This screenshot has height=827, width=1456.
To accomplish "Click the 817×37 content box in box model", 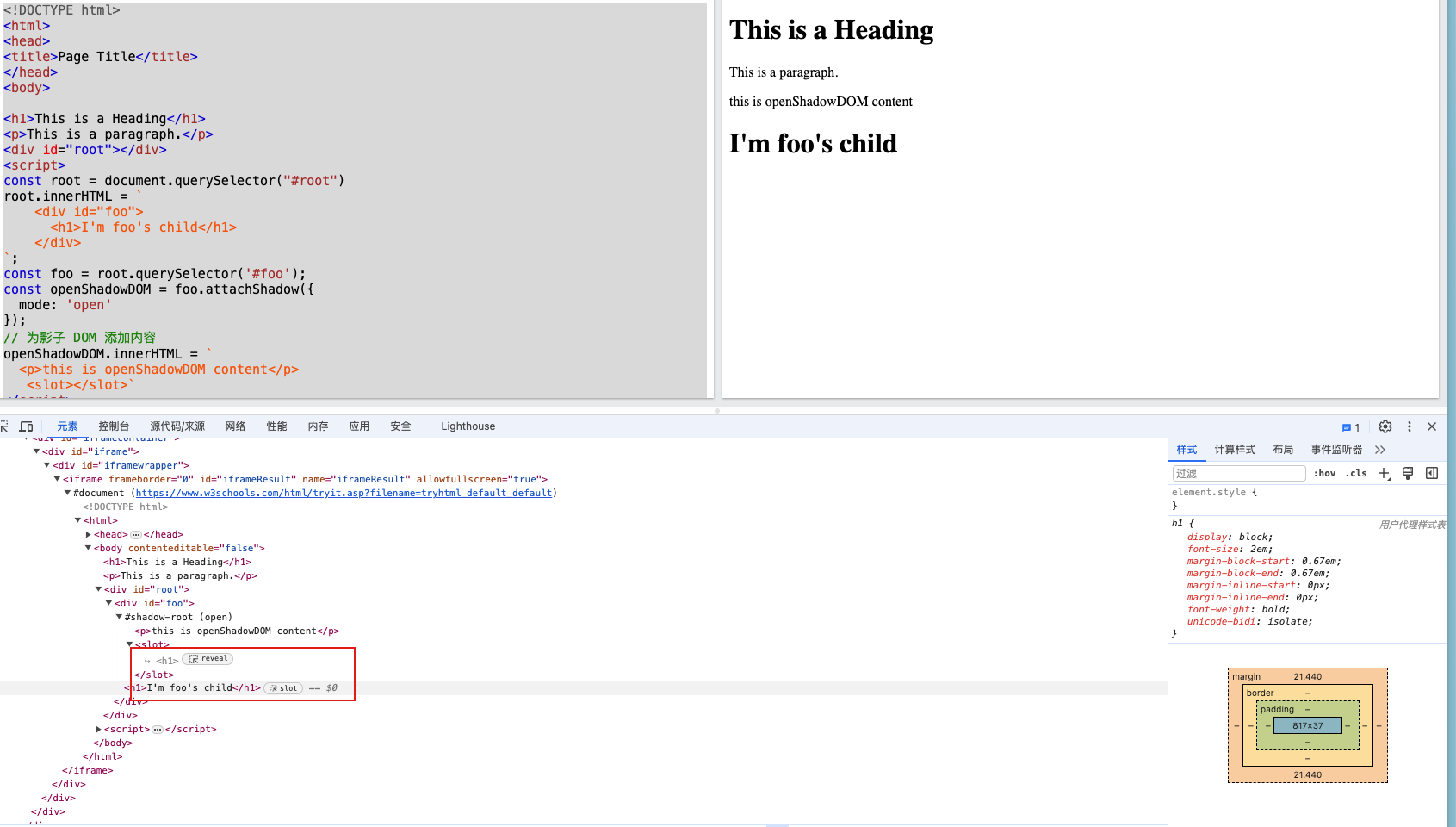I will tap(1307, 726).
